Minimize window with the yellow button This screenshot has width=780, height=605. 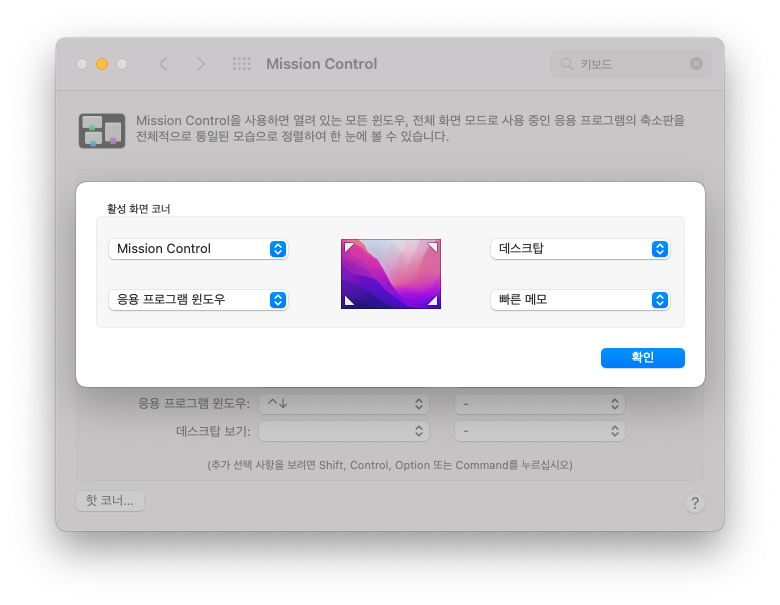point(102,64)
